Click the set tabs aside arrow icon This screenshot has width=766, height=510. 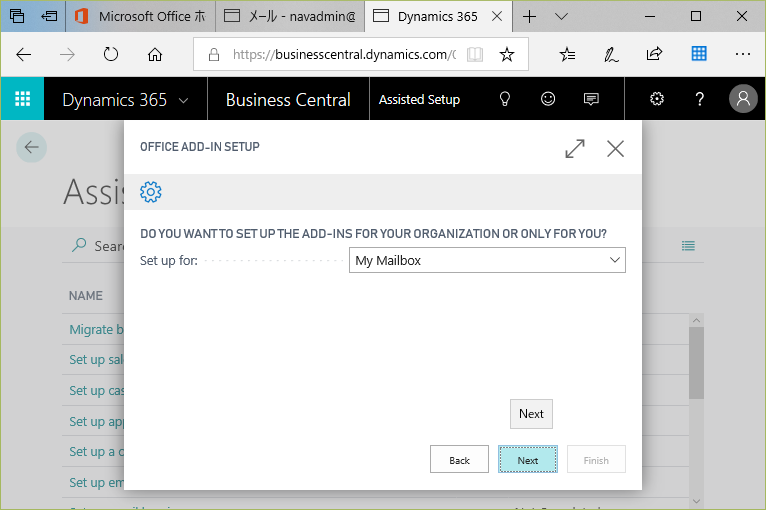click(x=49, y=16)
